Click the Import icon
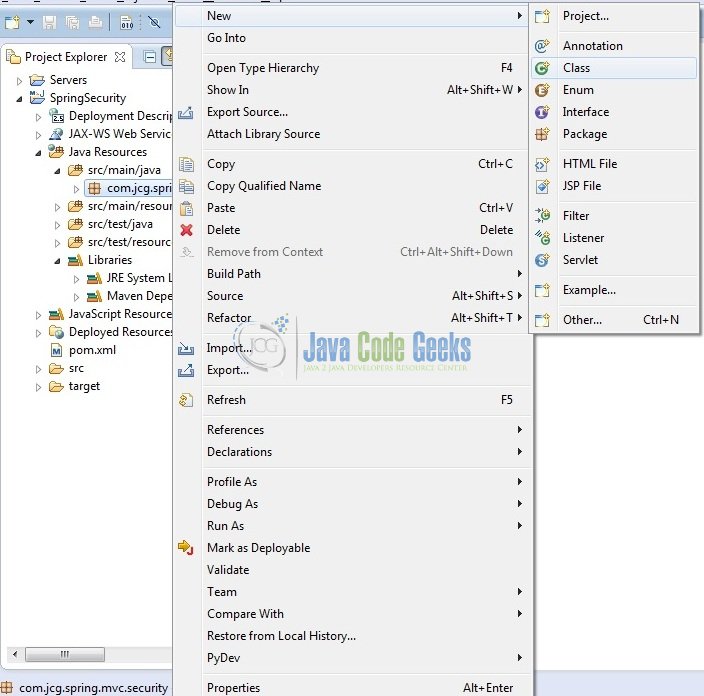The image size is (704, 696). click(186, 348)
